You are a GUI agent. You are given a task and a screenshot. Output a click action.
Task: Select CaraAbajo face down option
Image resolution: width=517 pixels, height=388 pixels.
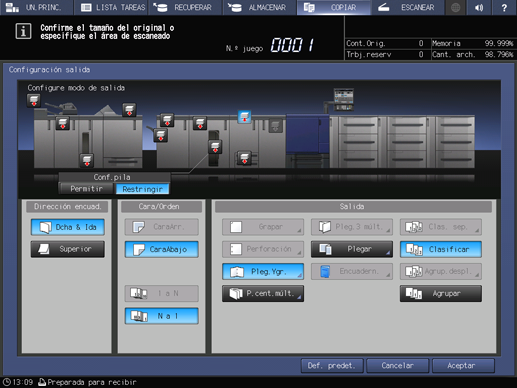tap(162, 249)
